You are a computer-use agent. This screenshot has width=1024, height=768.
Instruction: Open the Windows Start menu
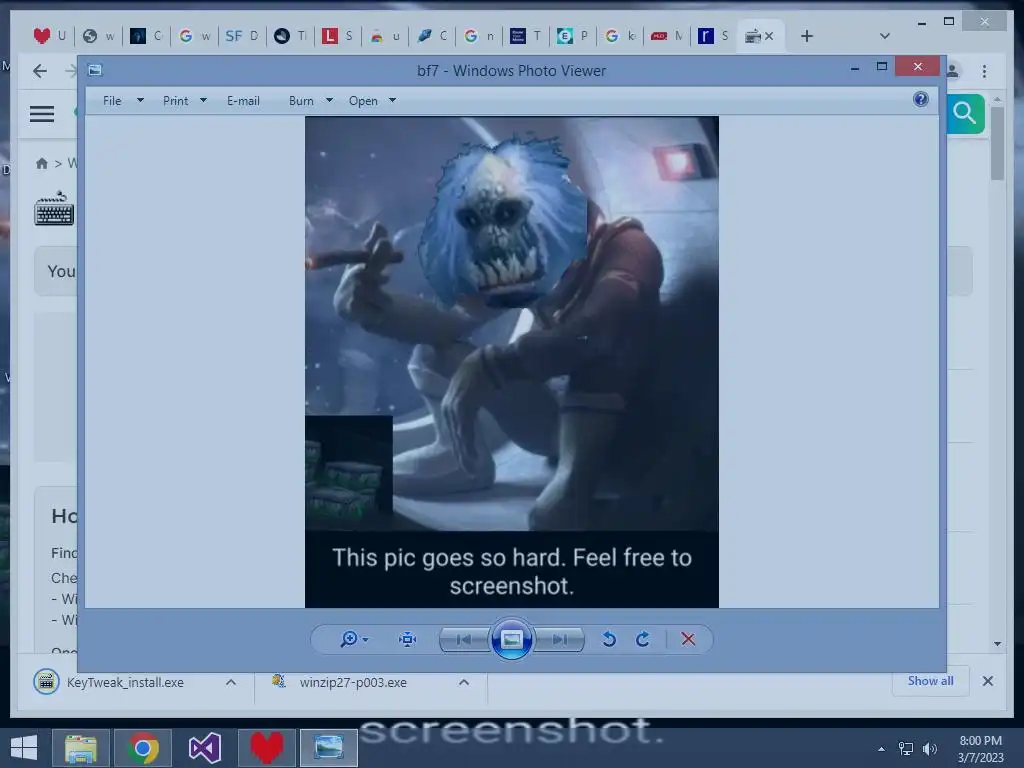(24, 748)
